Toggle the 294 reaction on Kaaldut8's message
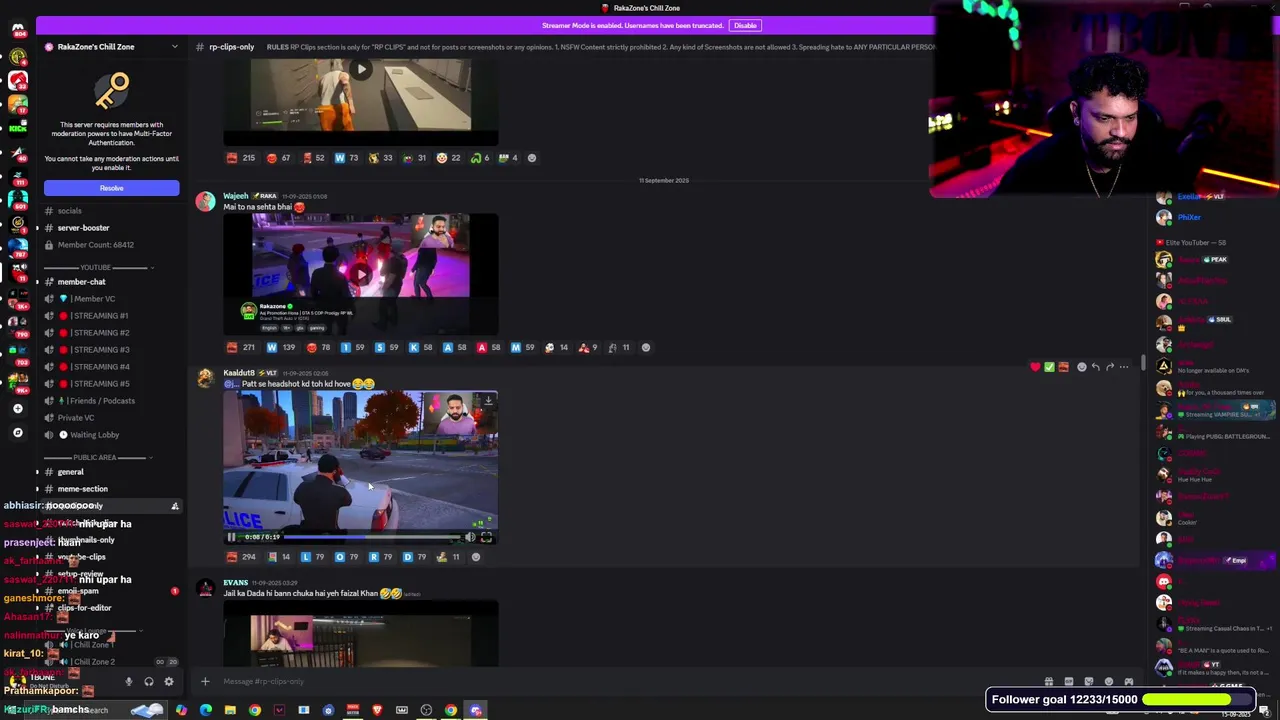 click(241, 557)
